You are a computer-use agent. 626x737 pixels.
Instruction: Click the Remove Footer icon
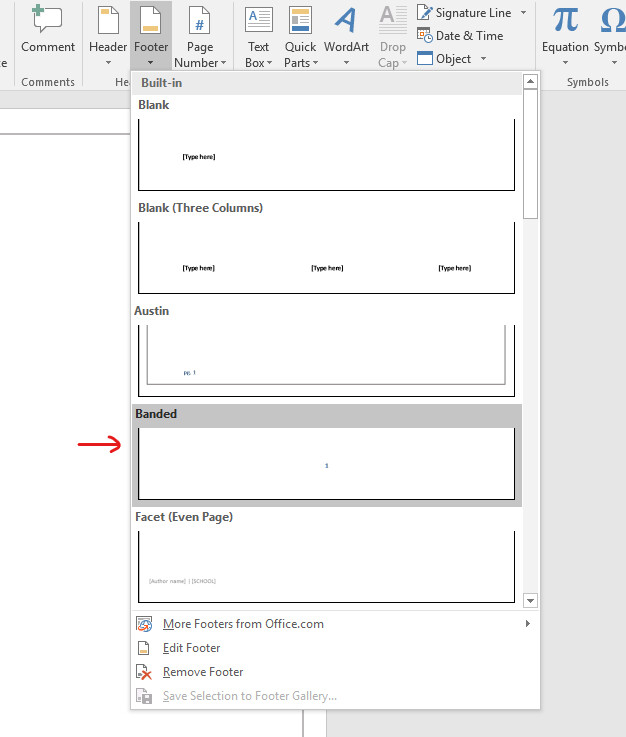click(144, 672)
